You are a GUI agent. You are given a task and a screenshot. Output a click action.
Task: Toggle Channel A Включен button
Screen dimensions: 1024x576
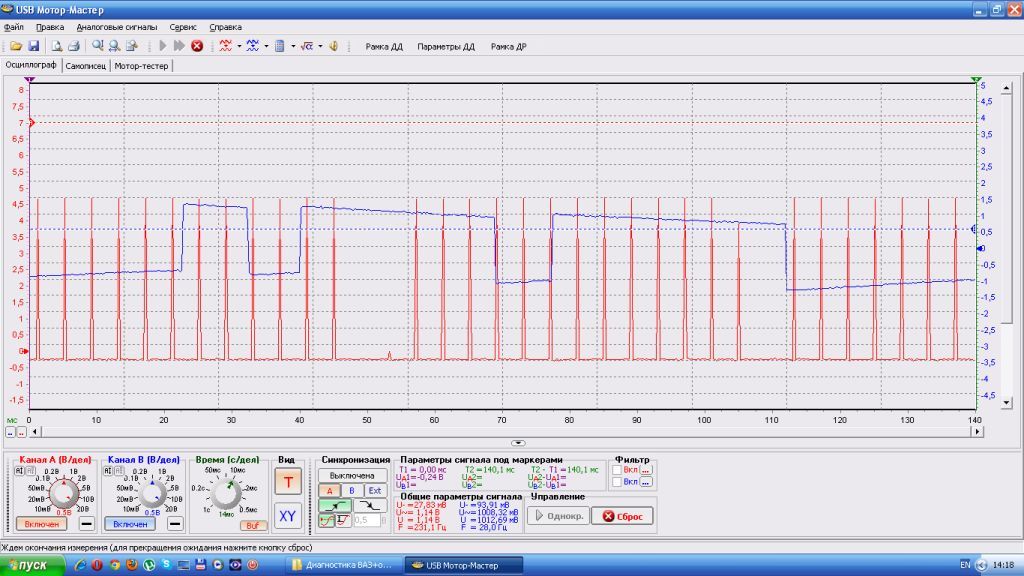[x=42, y=524]
